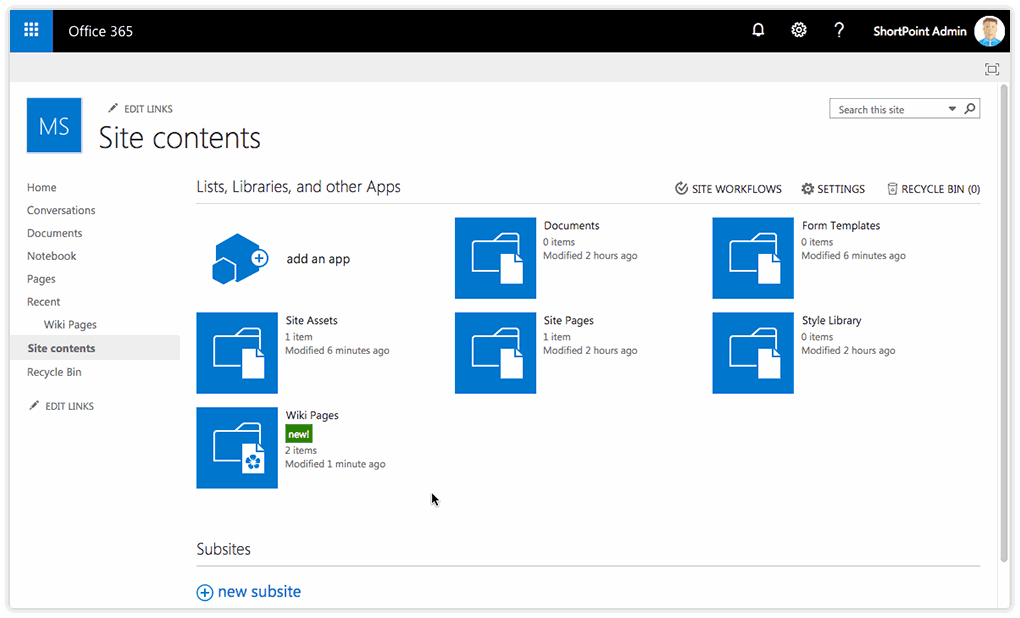Open Notebook in left navigation
Image resolution: width=1020 pixels, height=618 pixels.
[x=51, y=256]
